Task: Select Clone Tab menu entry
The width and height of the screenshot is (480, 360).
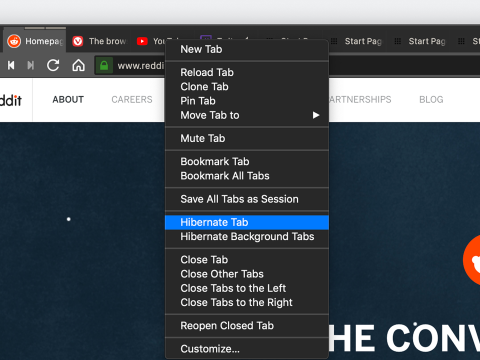Action: click(x=247, y=87)
